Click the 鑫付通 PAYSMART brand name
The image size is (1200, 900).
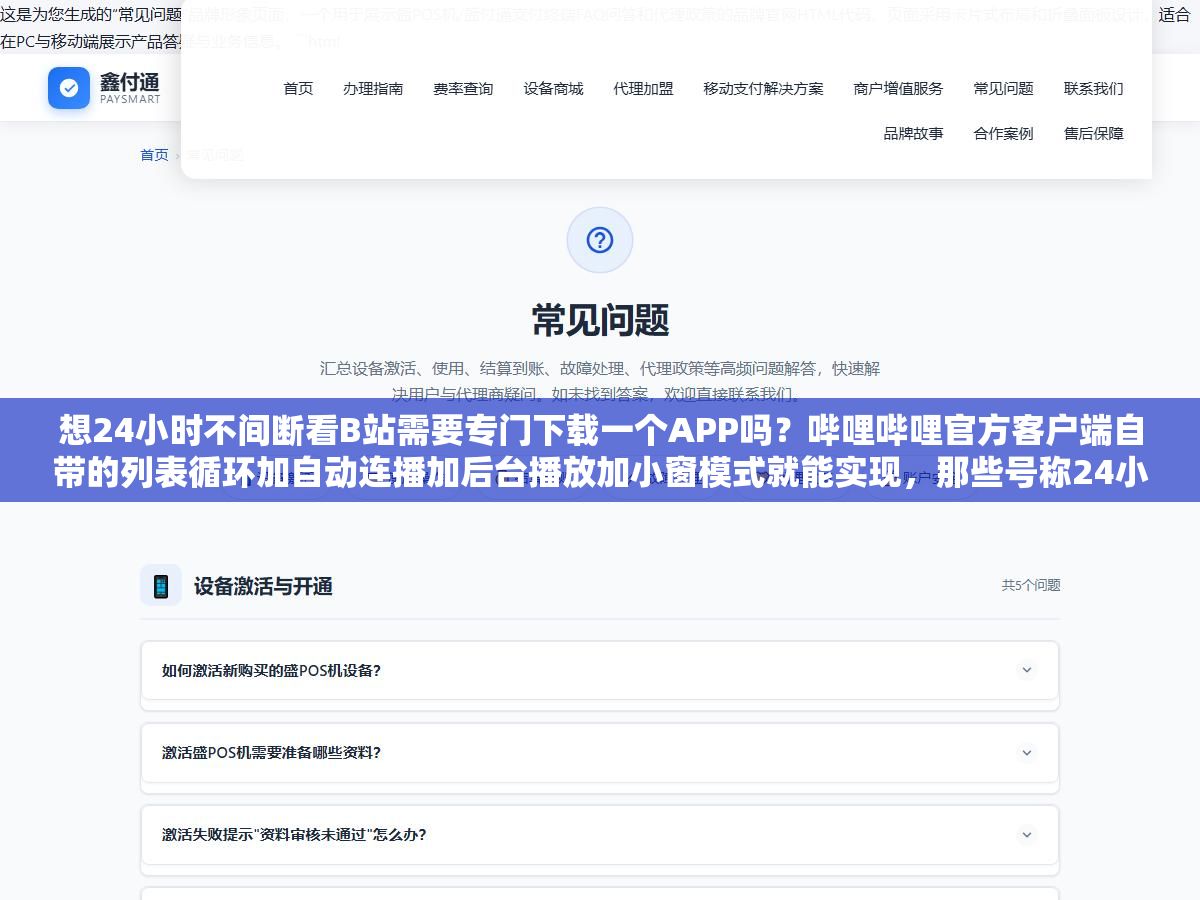click(130, 88)
